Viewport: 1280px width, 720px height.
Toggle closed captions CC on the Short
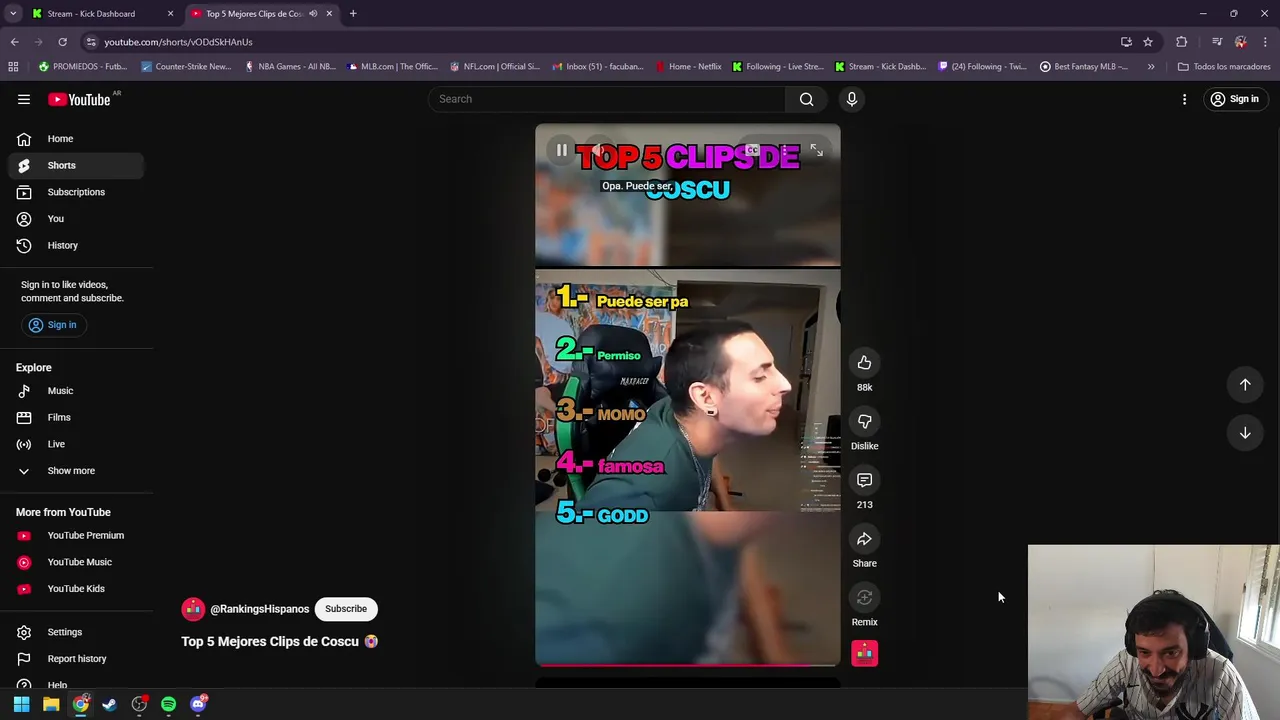pyautogui.click(x=752, y=151)
